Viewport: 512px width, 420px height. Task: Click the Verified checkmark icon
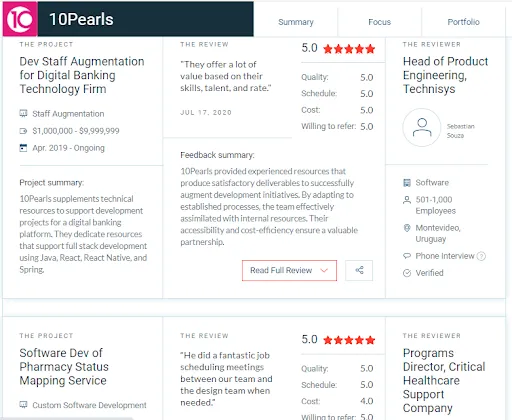pyautogui.click(x=407, y=273)
